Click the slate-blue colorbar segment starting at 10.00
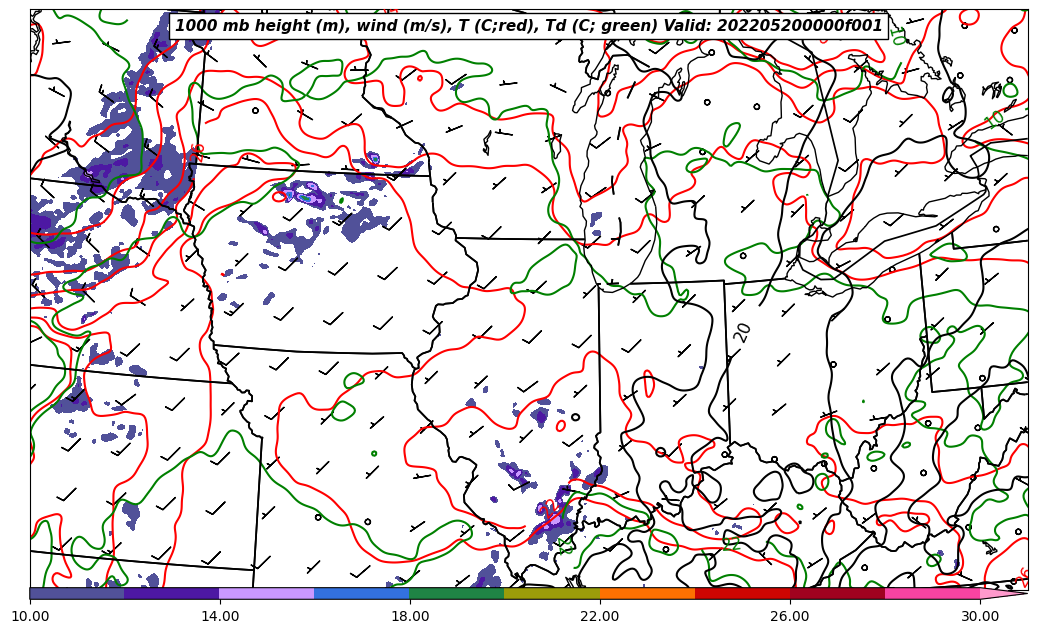This screenshot has height=633, width=1037. click(77, 593)
